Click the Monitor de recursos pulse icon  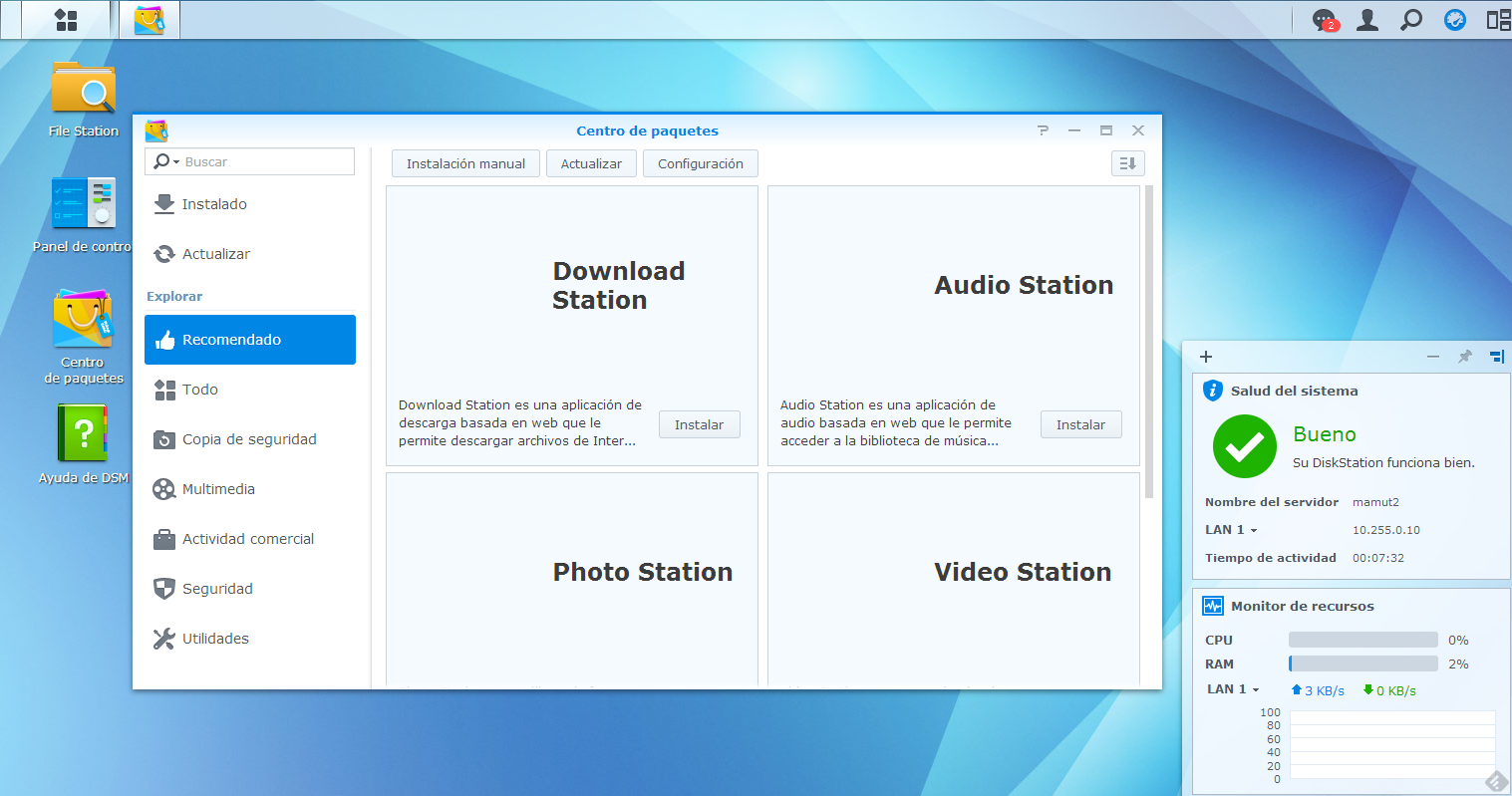pos(1213,606)
